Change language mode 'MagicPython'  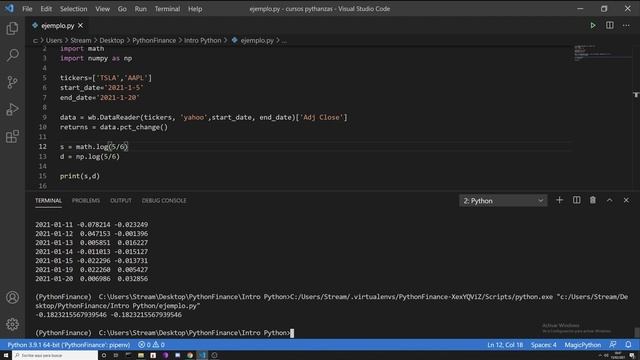pyautogui.click(x=582, y=345)
